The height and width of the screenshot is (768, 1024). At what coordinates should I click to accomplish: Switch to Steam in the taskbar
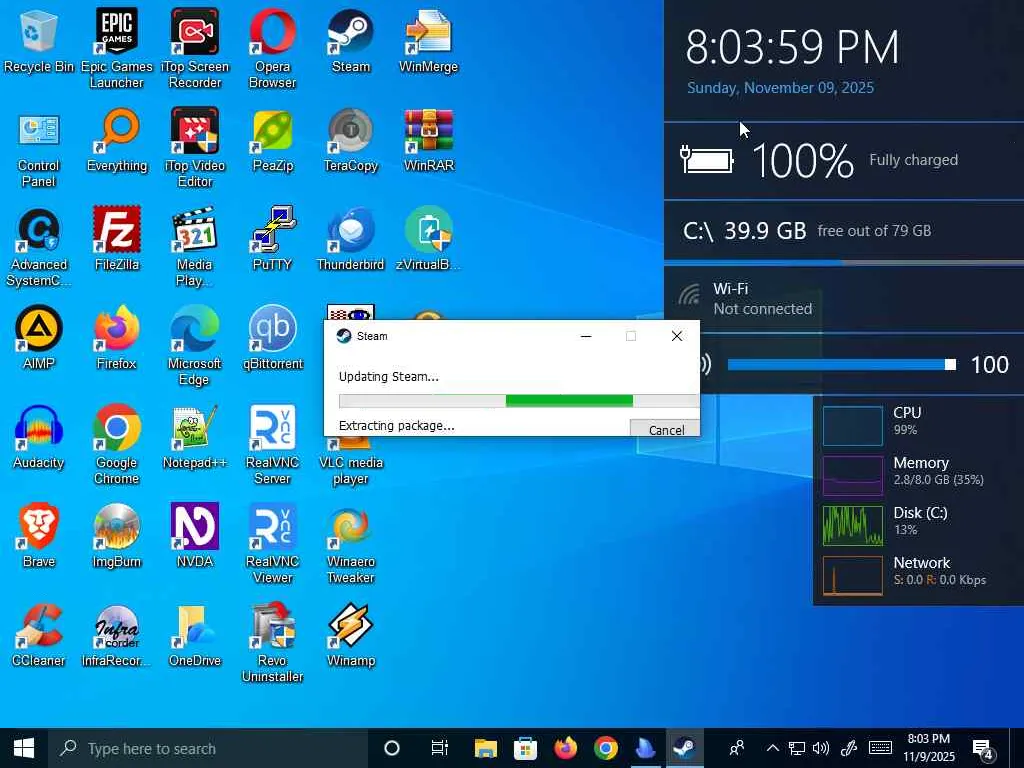(684, 748)
